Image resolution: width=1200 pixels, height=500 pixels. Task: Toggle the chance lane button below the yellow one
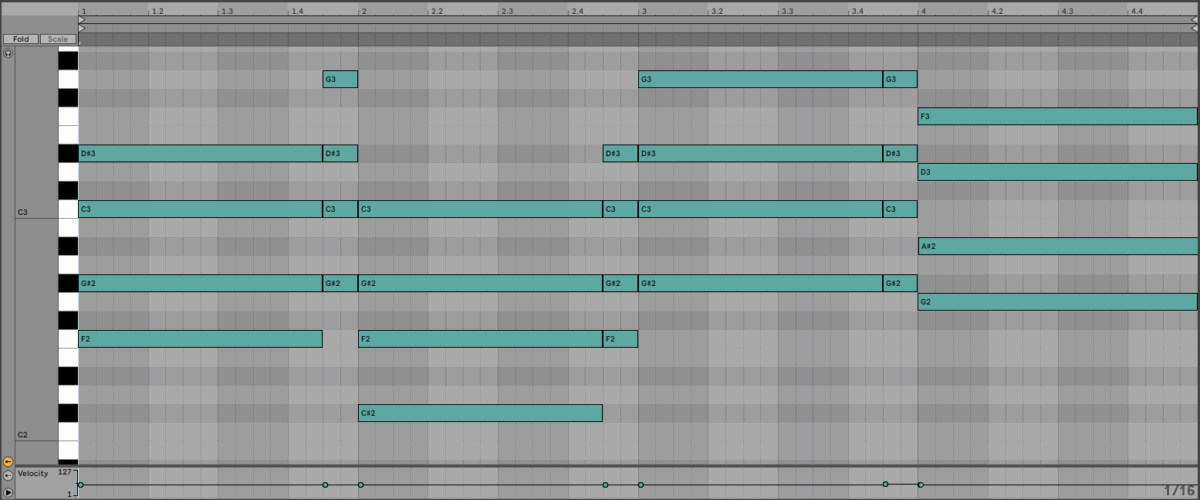tap(8, 476)
